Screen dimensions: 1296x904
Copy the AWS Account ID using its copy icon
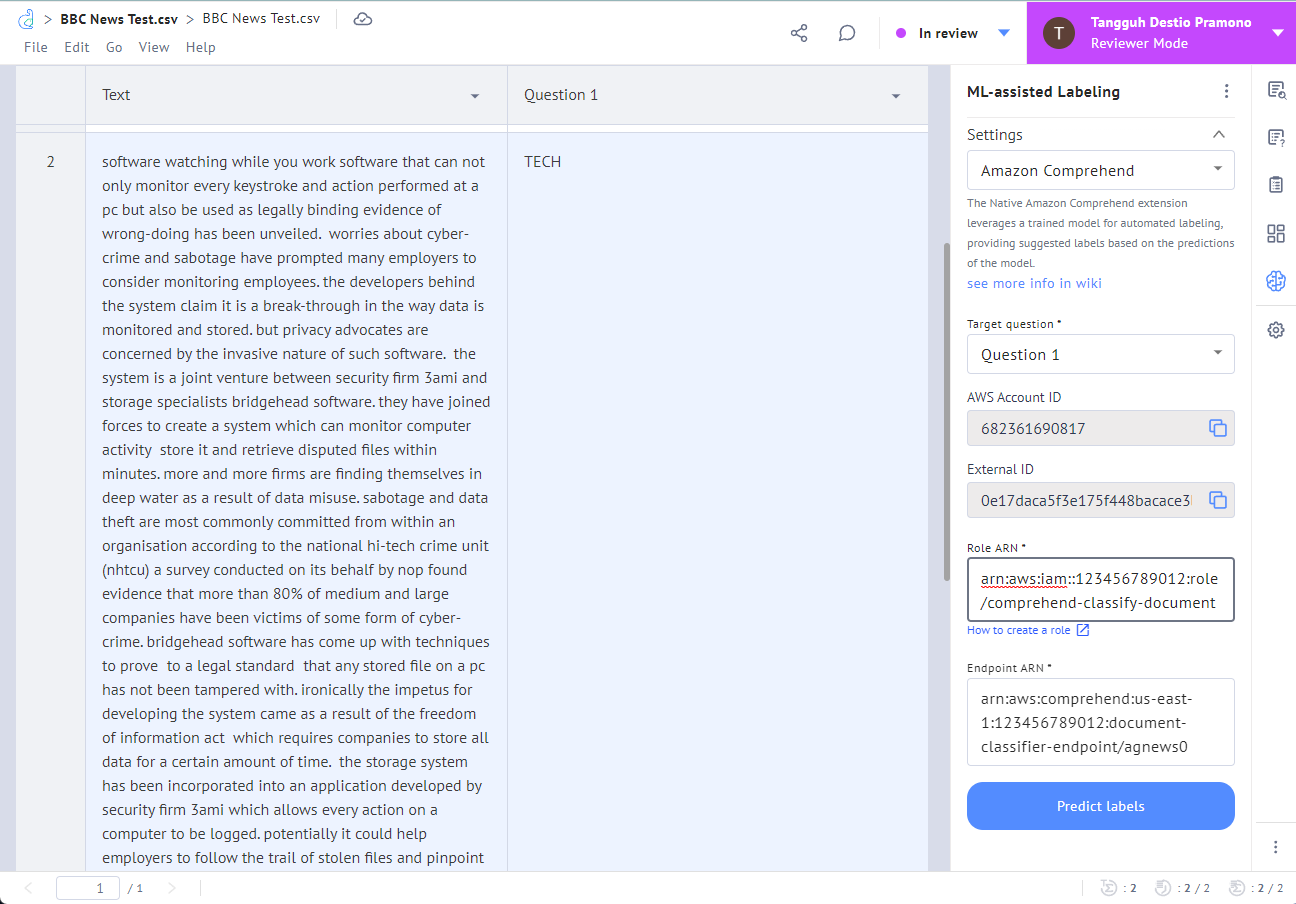[1218, 427]
